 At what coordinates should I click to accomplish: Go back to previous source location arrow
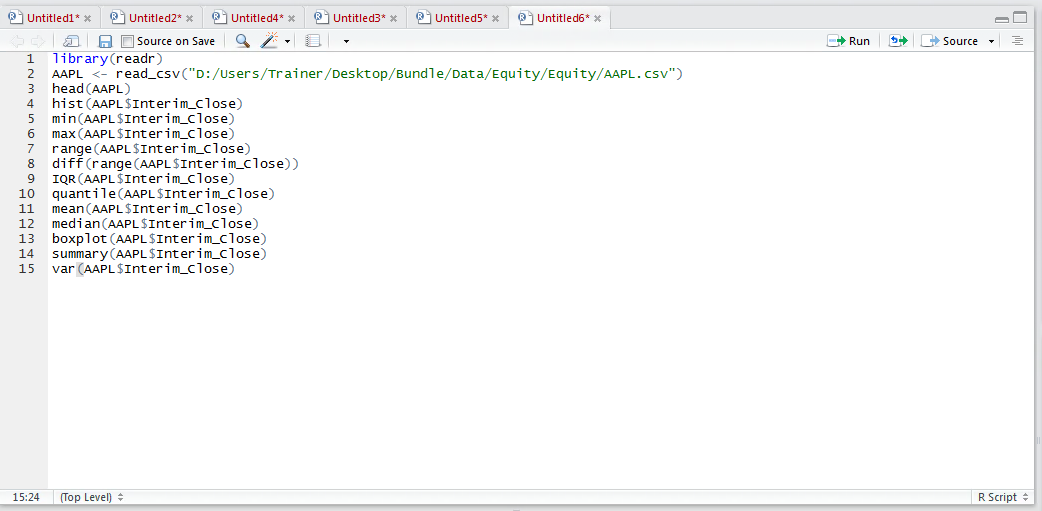point(17,41)
